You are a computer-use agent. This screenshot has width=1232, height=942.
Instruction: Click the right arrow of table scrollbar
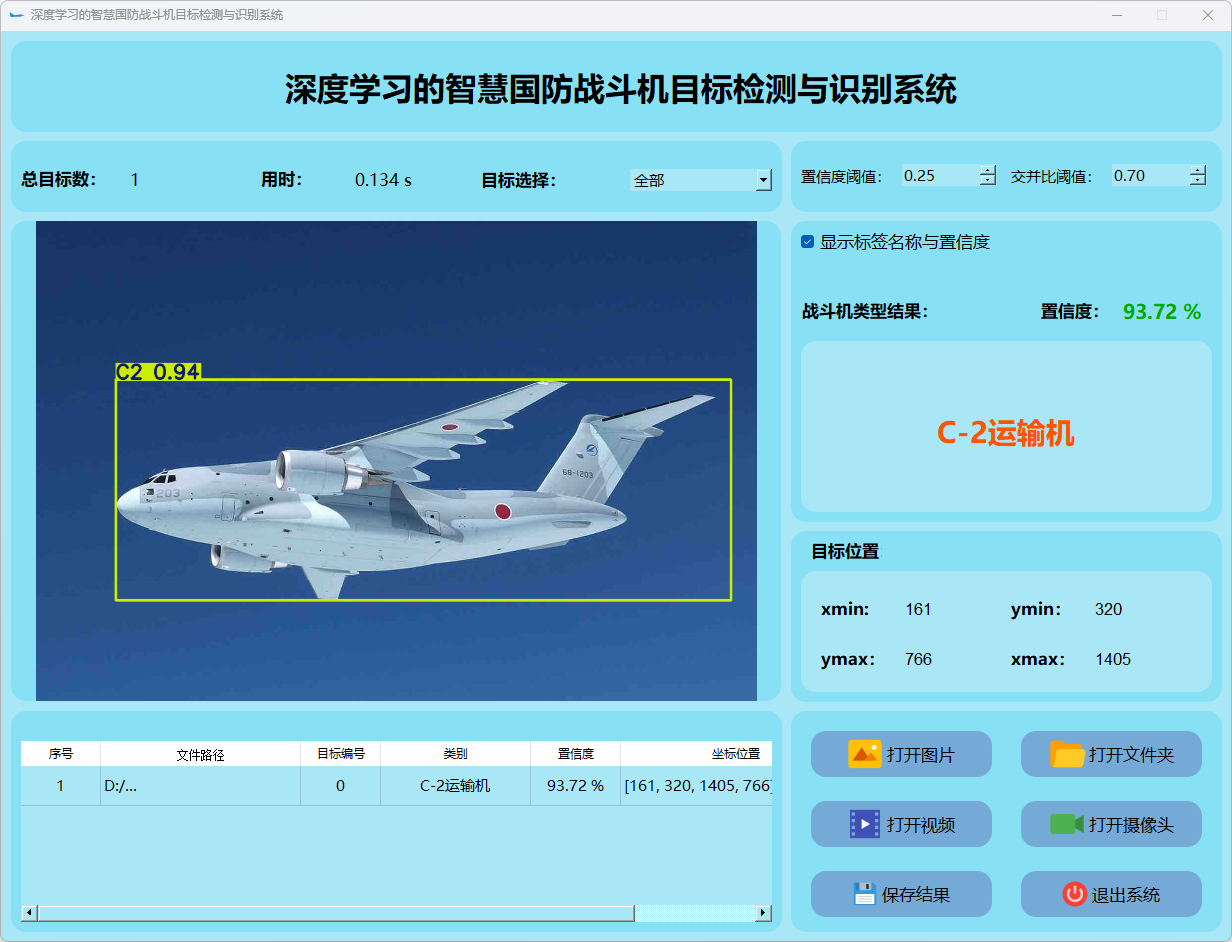[x=764, y=913]
